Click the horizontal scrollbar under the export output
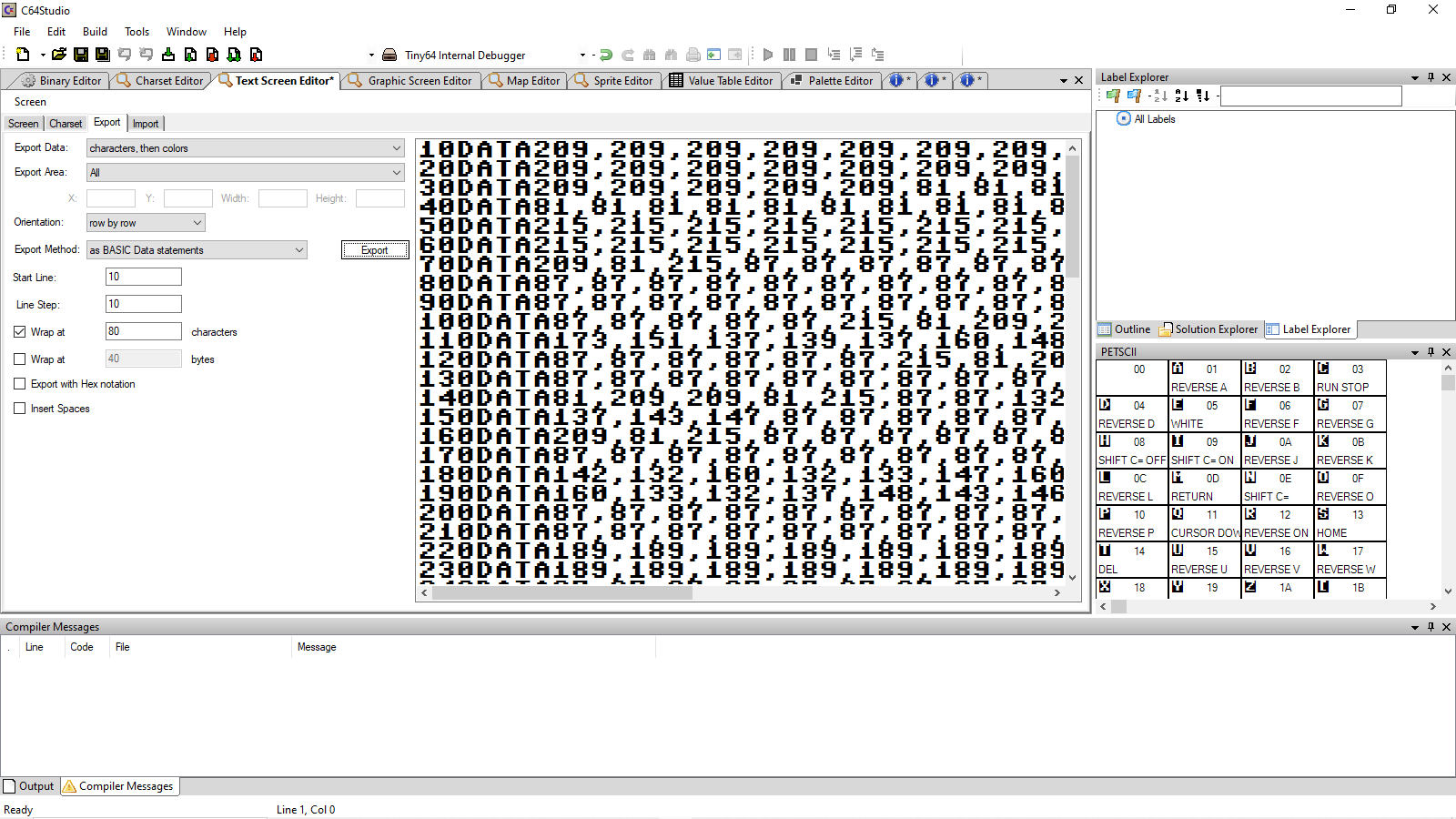The image size is (1456, 819). pos(562,592)
